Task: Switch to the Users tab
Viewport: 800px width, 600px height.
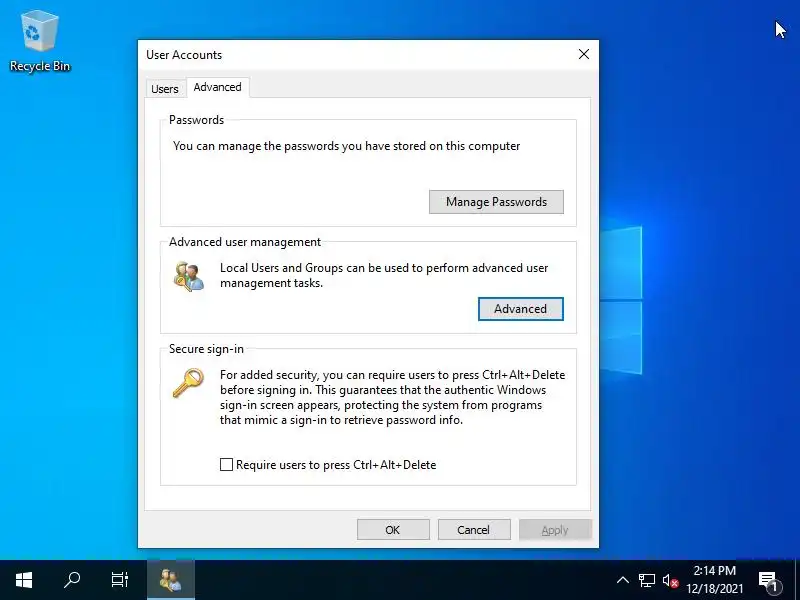Action: pos(165,89)
